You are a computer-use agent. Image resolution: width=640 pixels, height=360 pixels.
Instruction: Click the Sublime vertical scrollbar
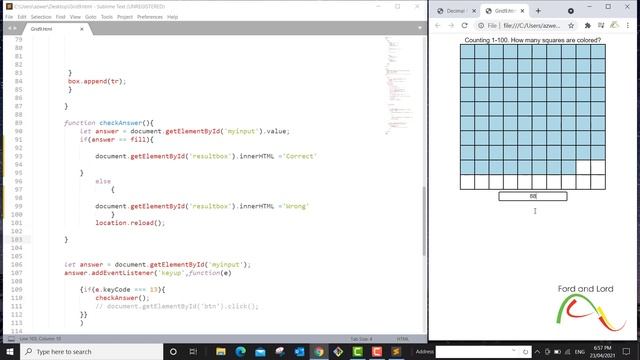(424, 220)
